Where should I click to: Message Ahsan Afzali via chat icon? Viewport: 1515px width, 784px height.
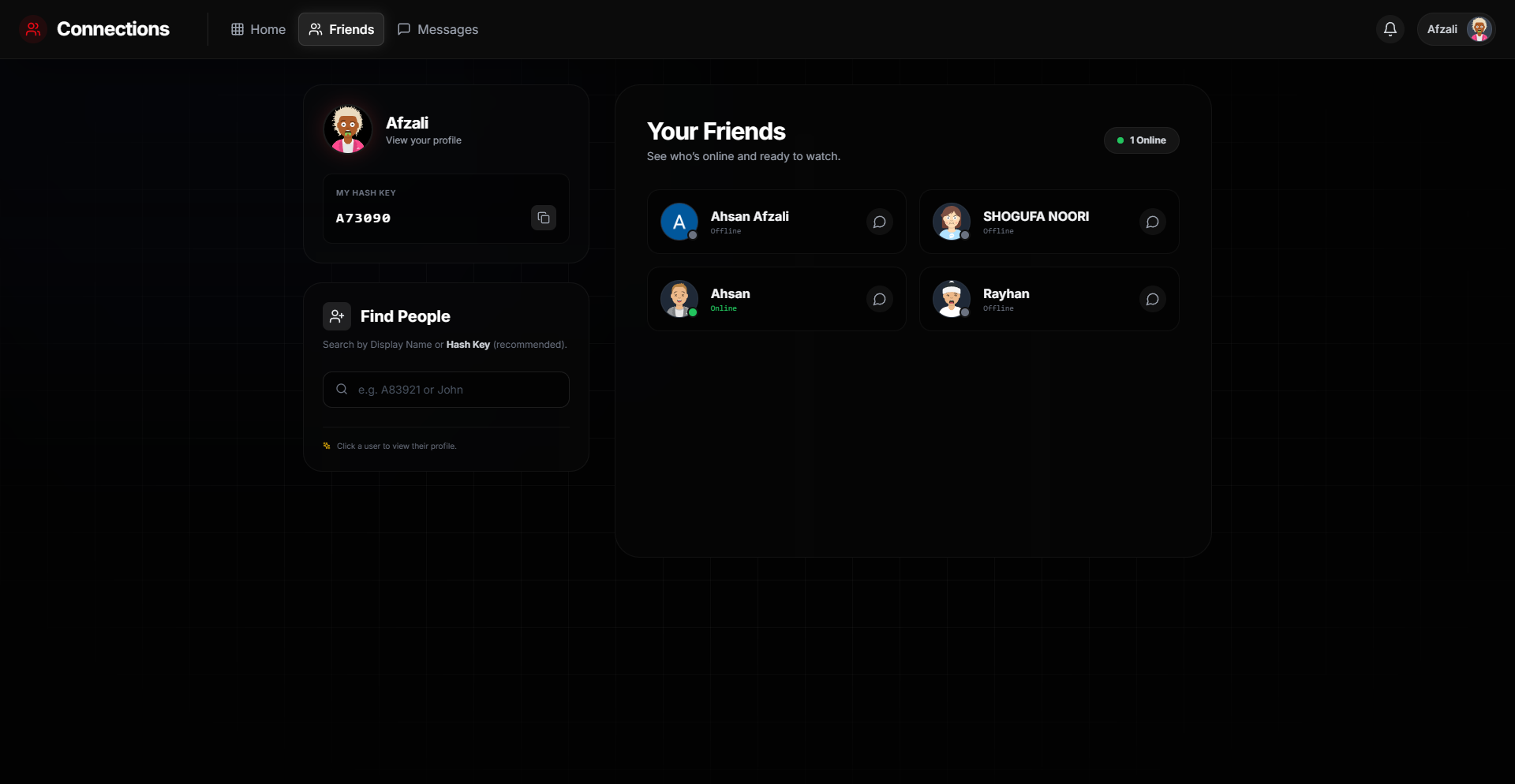879,222
